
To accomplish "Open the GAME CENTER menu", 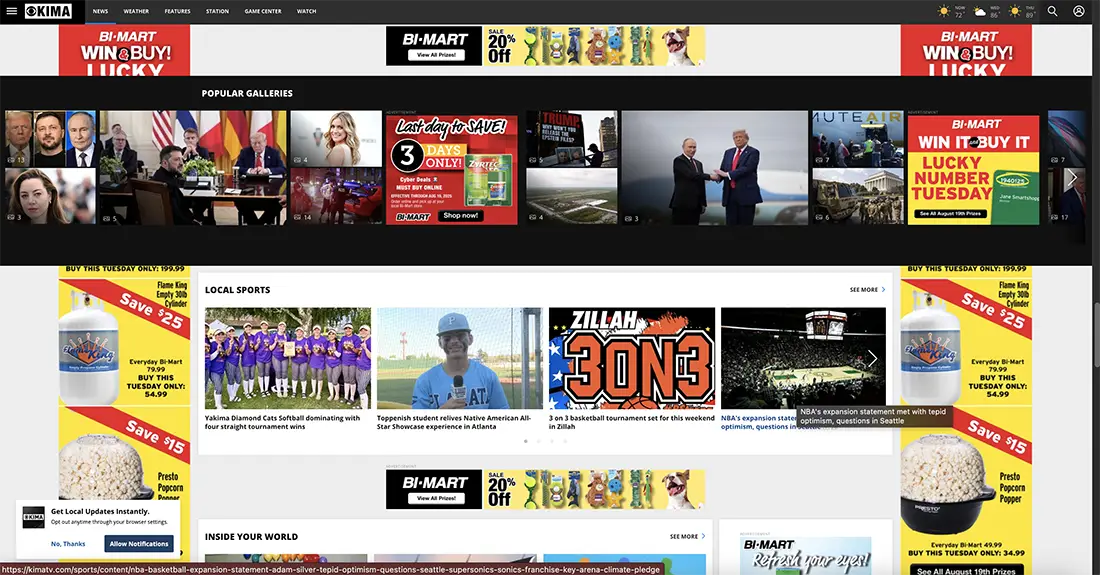I will click(263, 11).
